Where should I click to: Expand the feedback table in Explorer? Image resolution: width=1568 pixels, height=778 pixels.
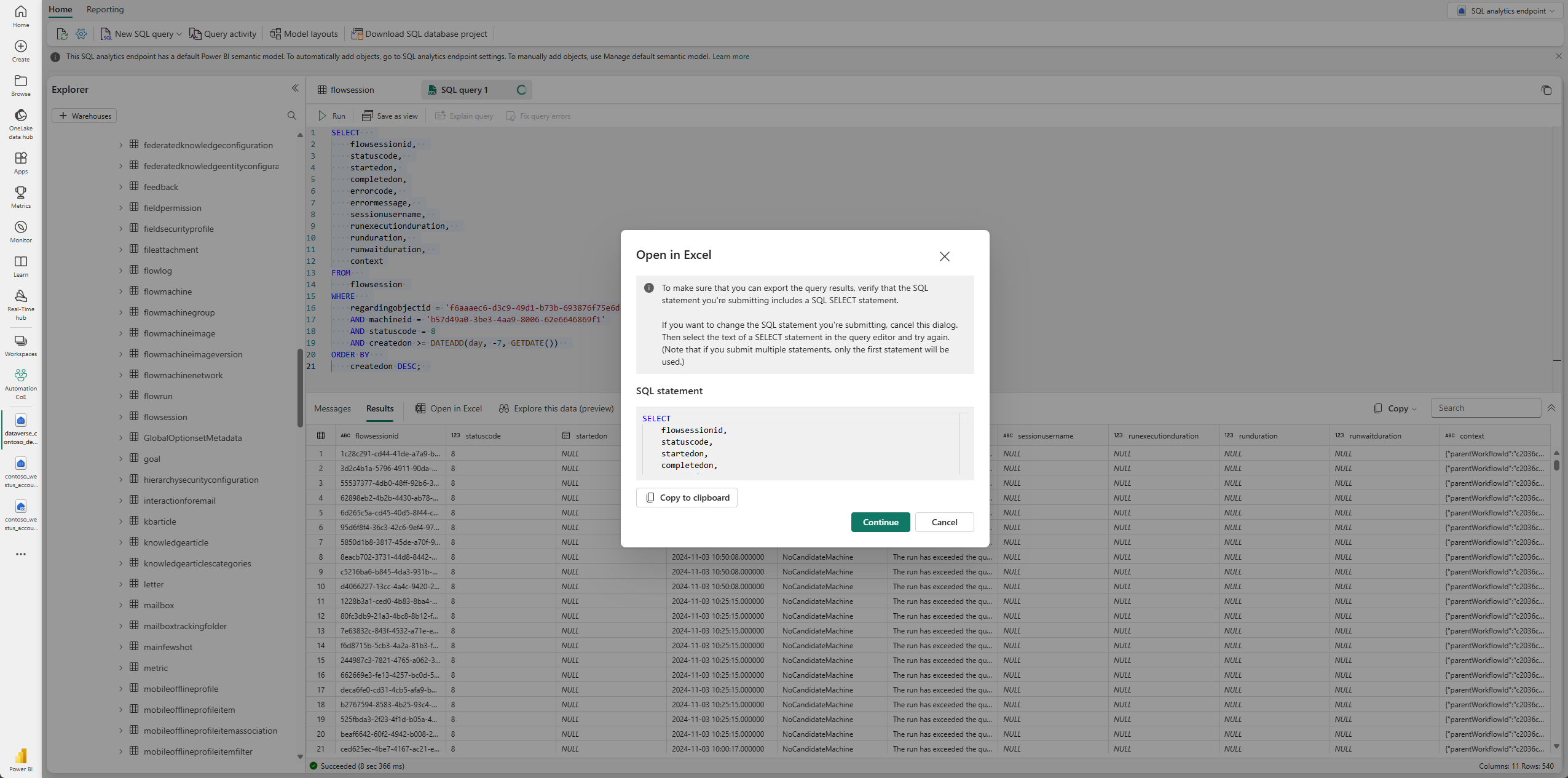(x=120, y=187)
